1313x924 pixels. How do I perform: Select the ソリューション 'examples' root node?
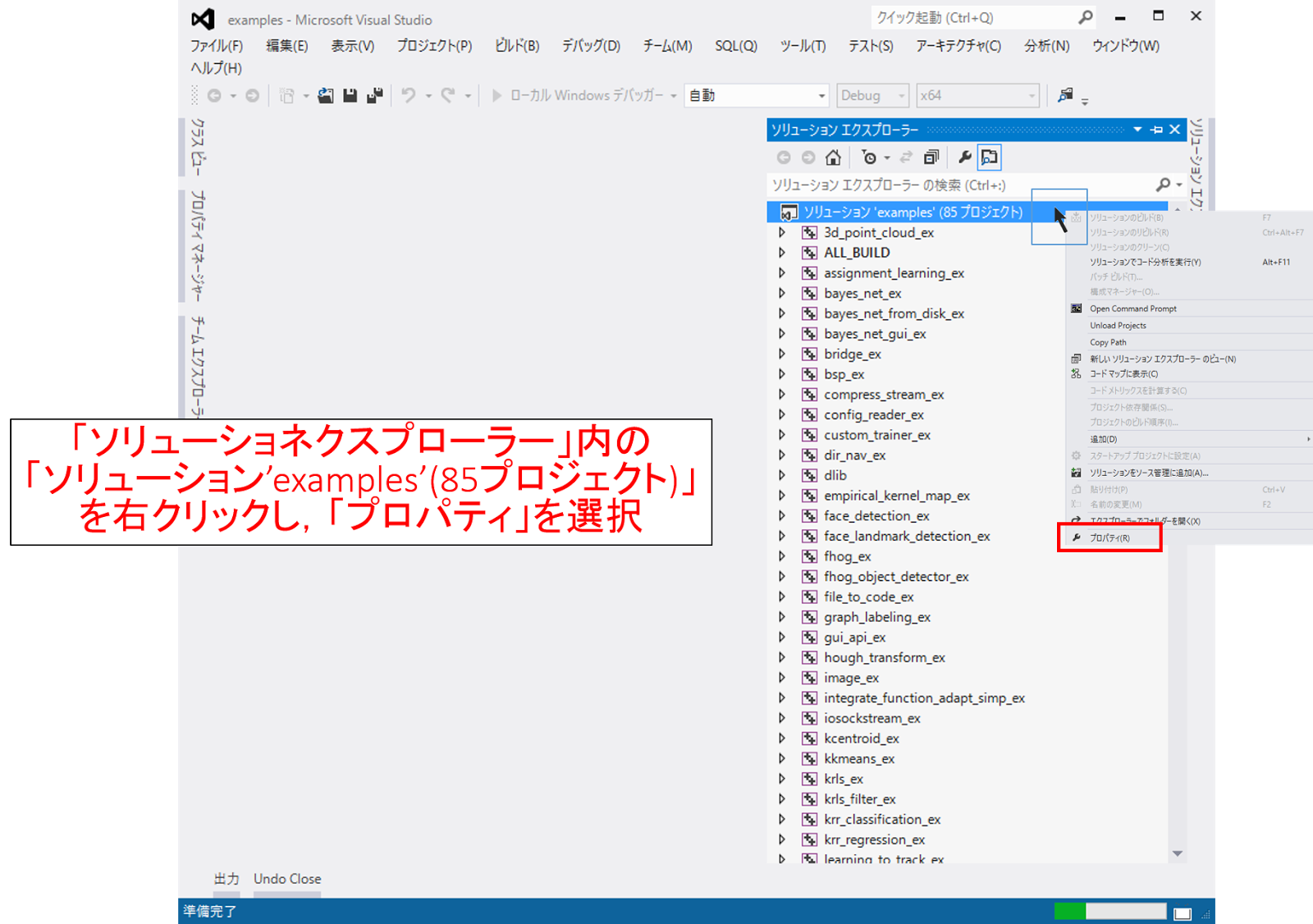pos(913,213)
